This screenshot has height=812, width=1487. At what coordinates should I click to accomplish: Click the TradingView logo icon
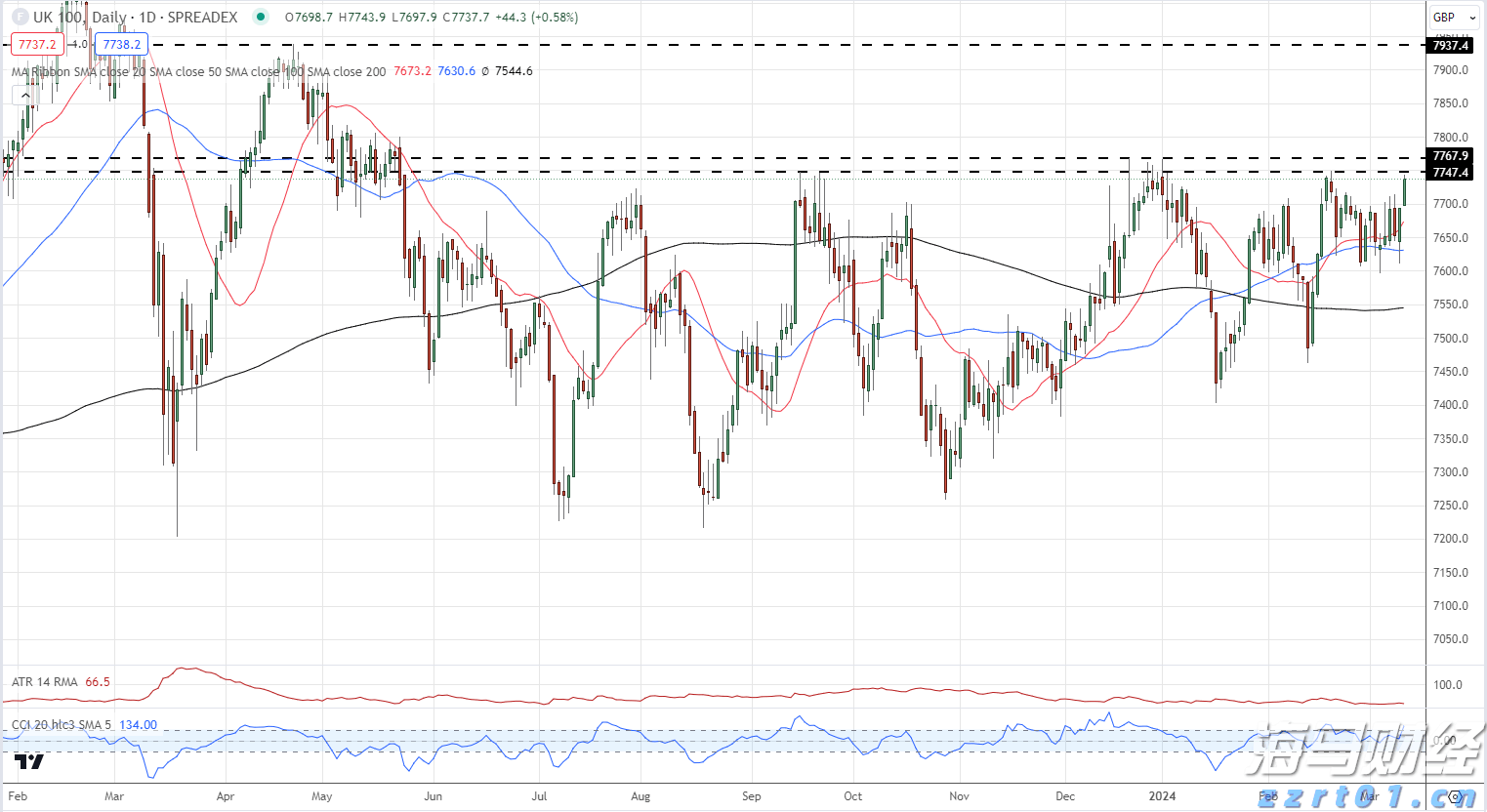click(29, 760)
